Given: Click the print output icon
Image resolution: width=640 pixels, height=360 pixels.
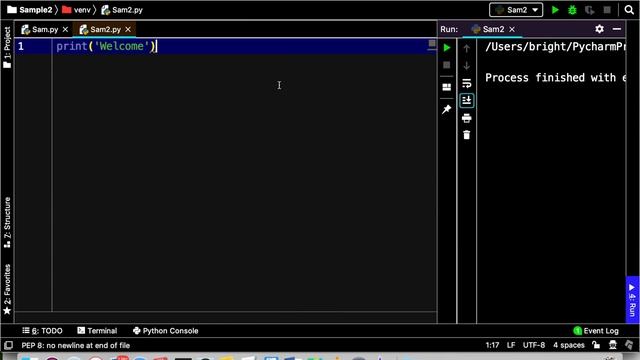Looking at the screenshot, I should [x=467, y=118].
